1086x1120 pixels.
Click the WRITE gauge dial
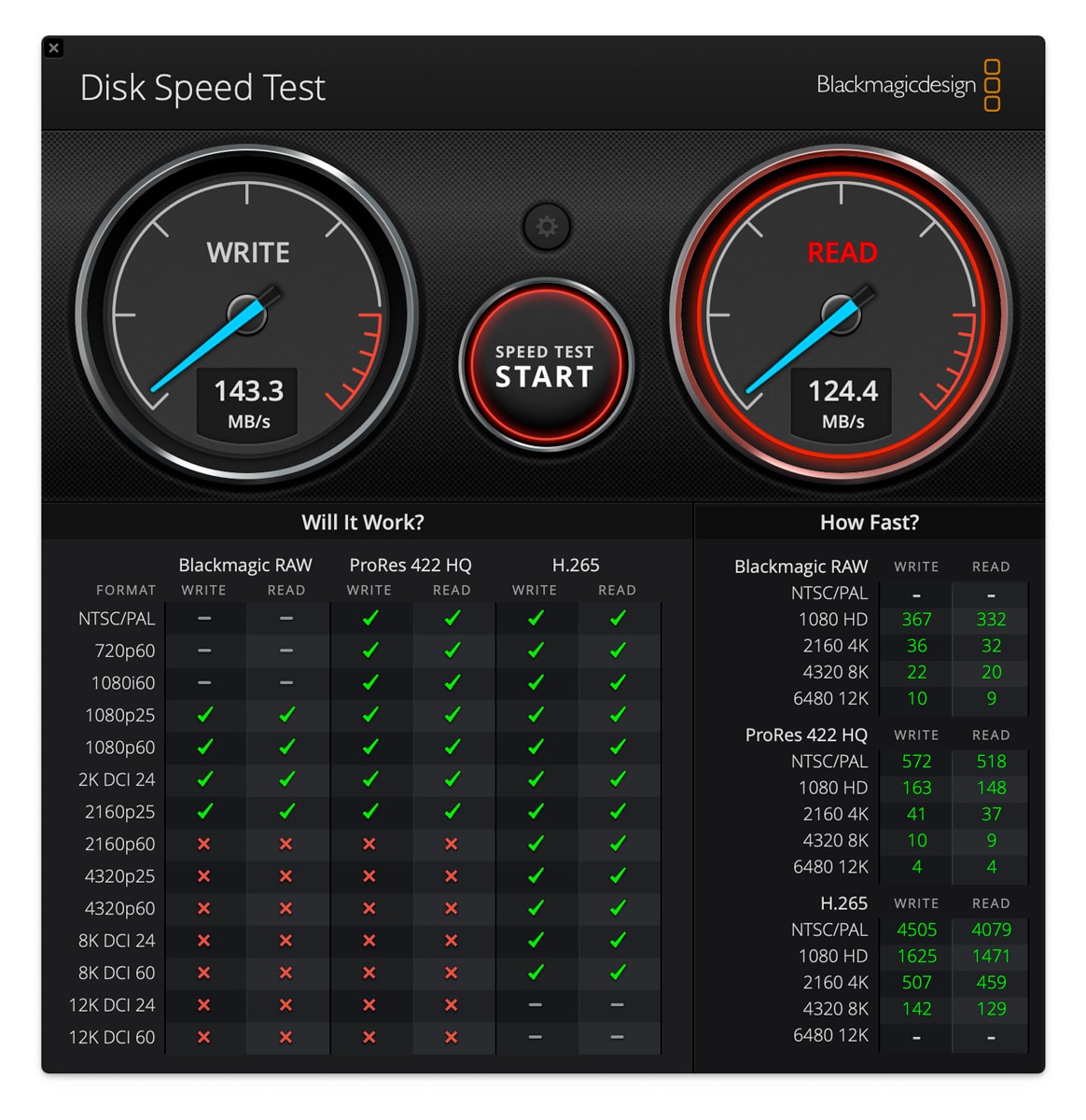tap(247, 314)
